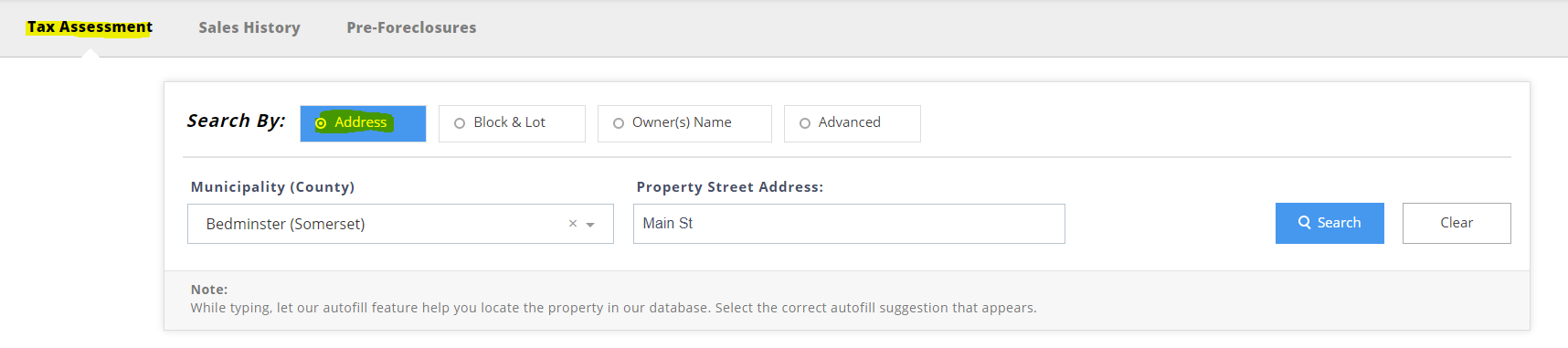Open the Pre-Foreclosures tab

coord(411,27)
